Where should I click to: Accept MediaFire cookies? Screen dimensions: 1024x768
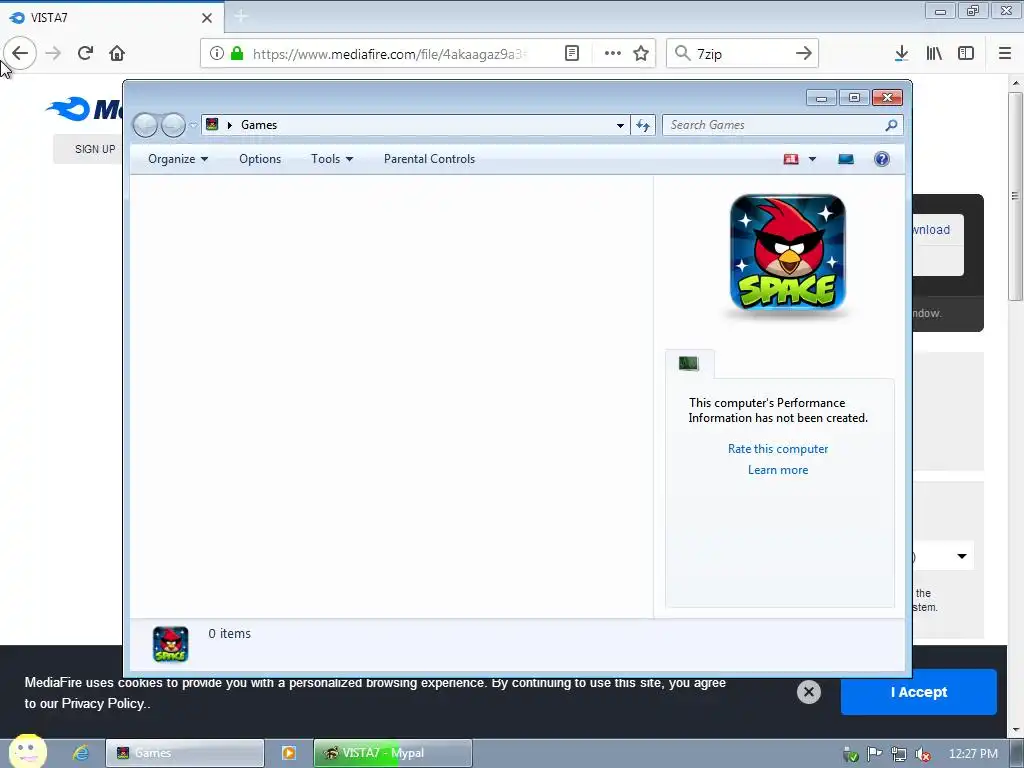[x=918, y=692]
